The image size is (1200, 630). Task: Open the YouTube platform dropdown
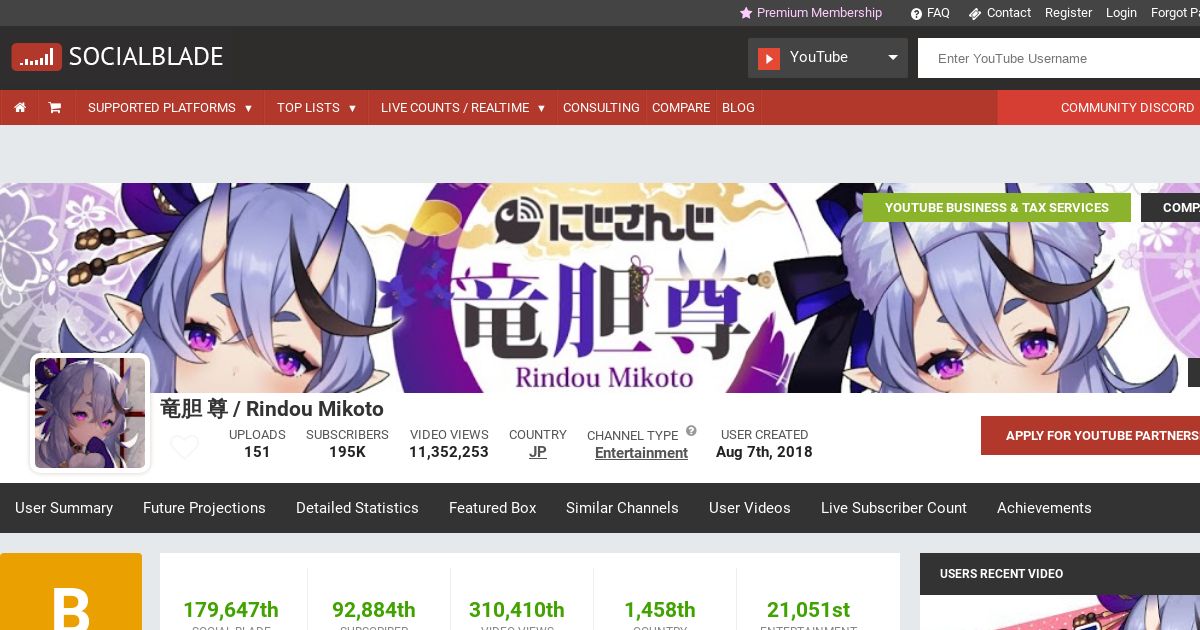[x=828, y=58]
